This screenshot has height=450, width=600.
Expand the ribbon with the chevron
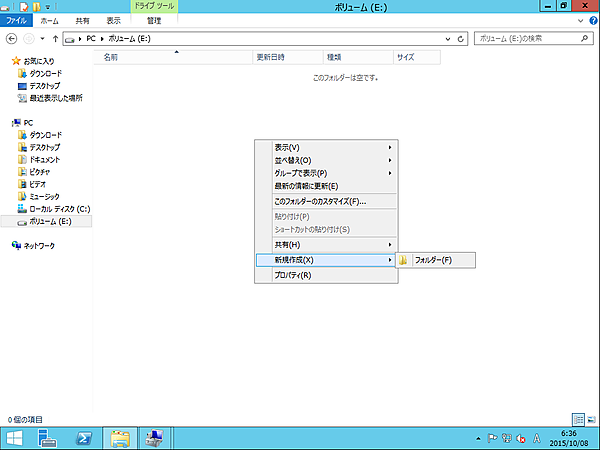click(x=580, y=21)
